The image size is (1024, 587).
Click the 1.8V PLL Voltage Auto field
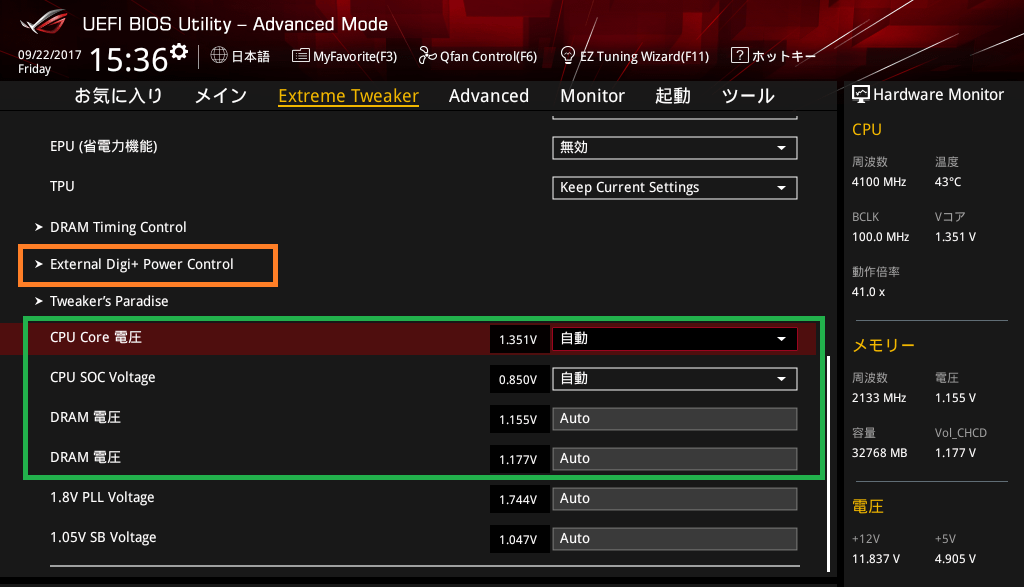(675, 500)
